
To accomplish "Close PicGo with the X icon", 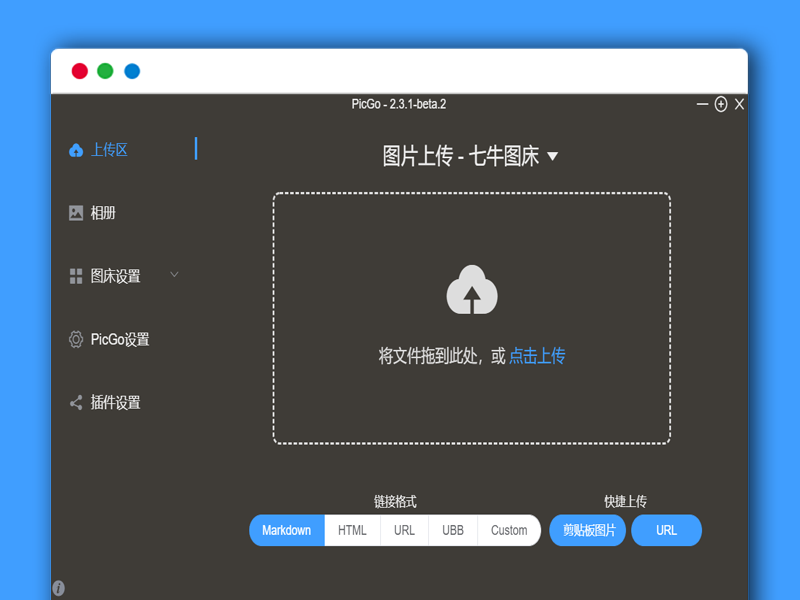I will [x=739, y=104].
